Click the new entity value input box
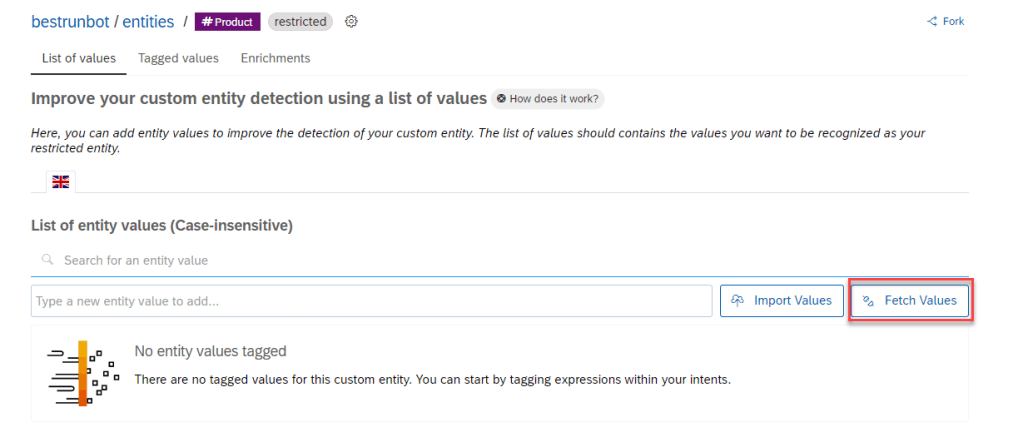1023x432 pixels. (370, 301)
